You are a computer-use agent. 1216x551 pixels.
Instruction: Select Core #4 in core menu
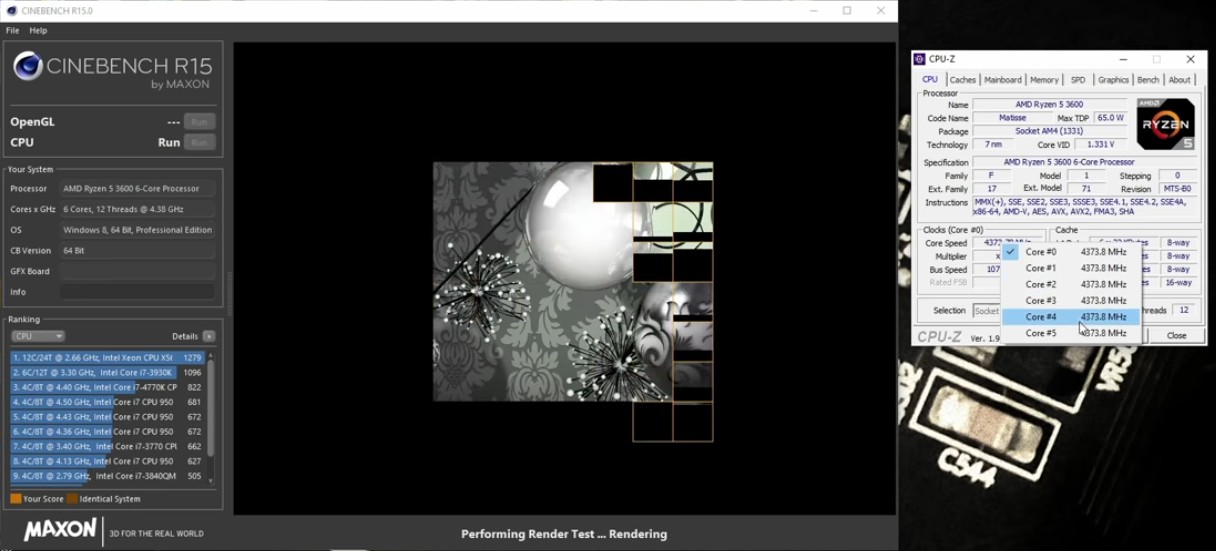click(1071, 317)
